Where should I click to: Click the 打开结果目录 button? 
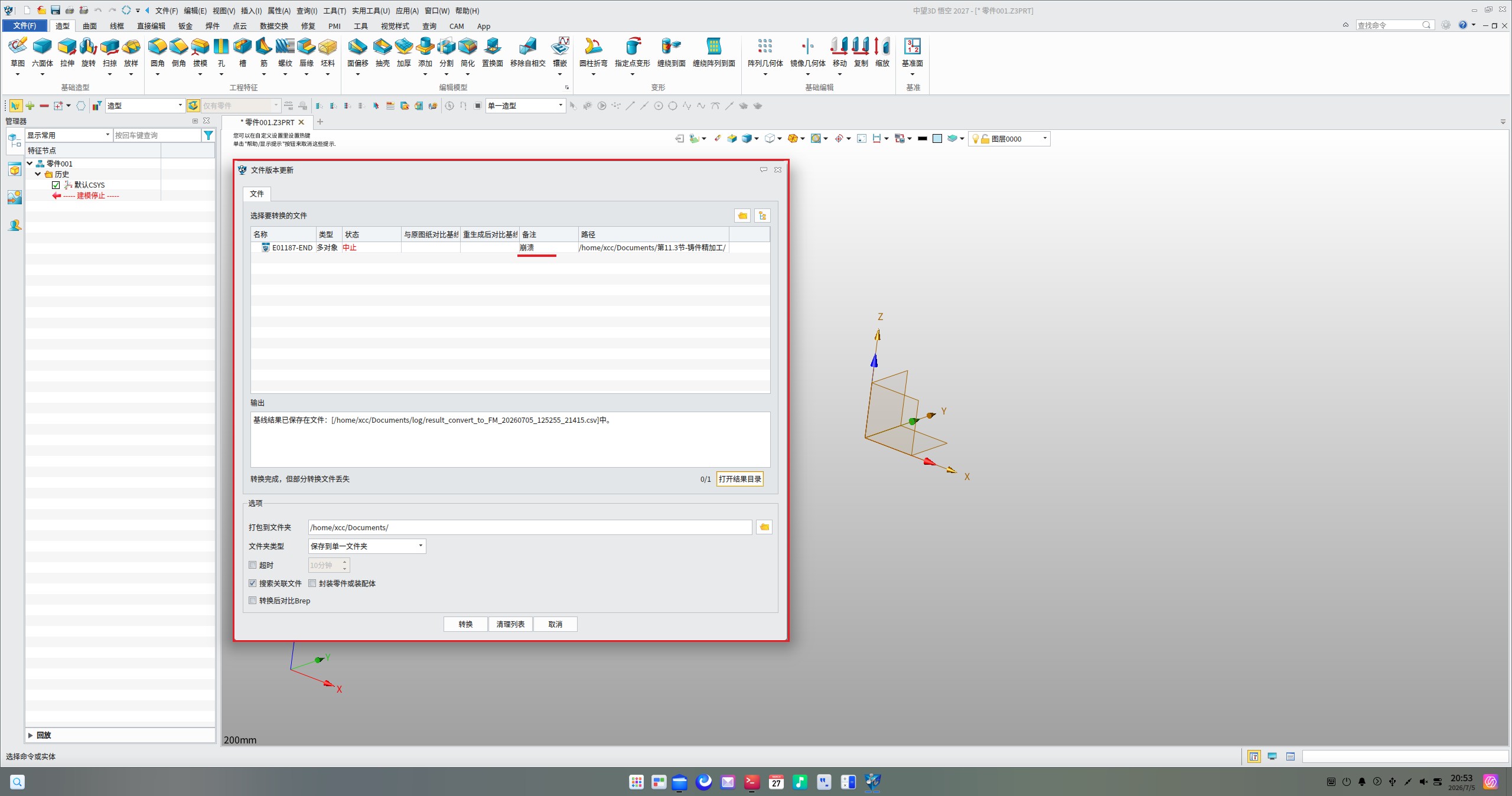pyautogui.click(x=739, y=479)
